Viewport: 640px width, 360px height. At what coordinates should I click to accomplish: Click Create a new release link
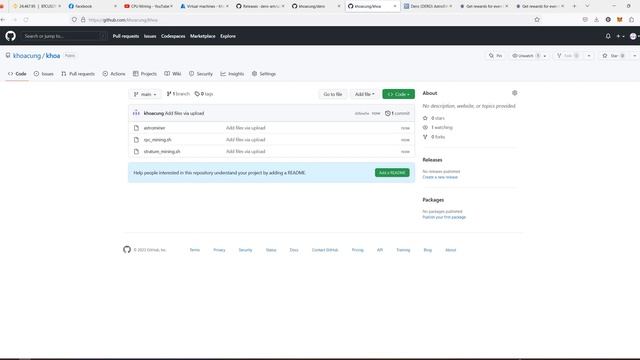click(x=440, y=177)
